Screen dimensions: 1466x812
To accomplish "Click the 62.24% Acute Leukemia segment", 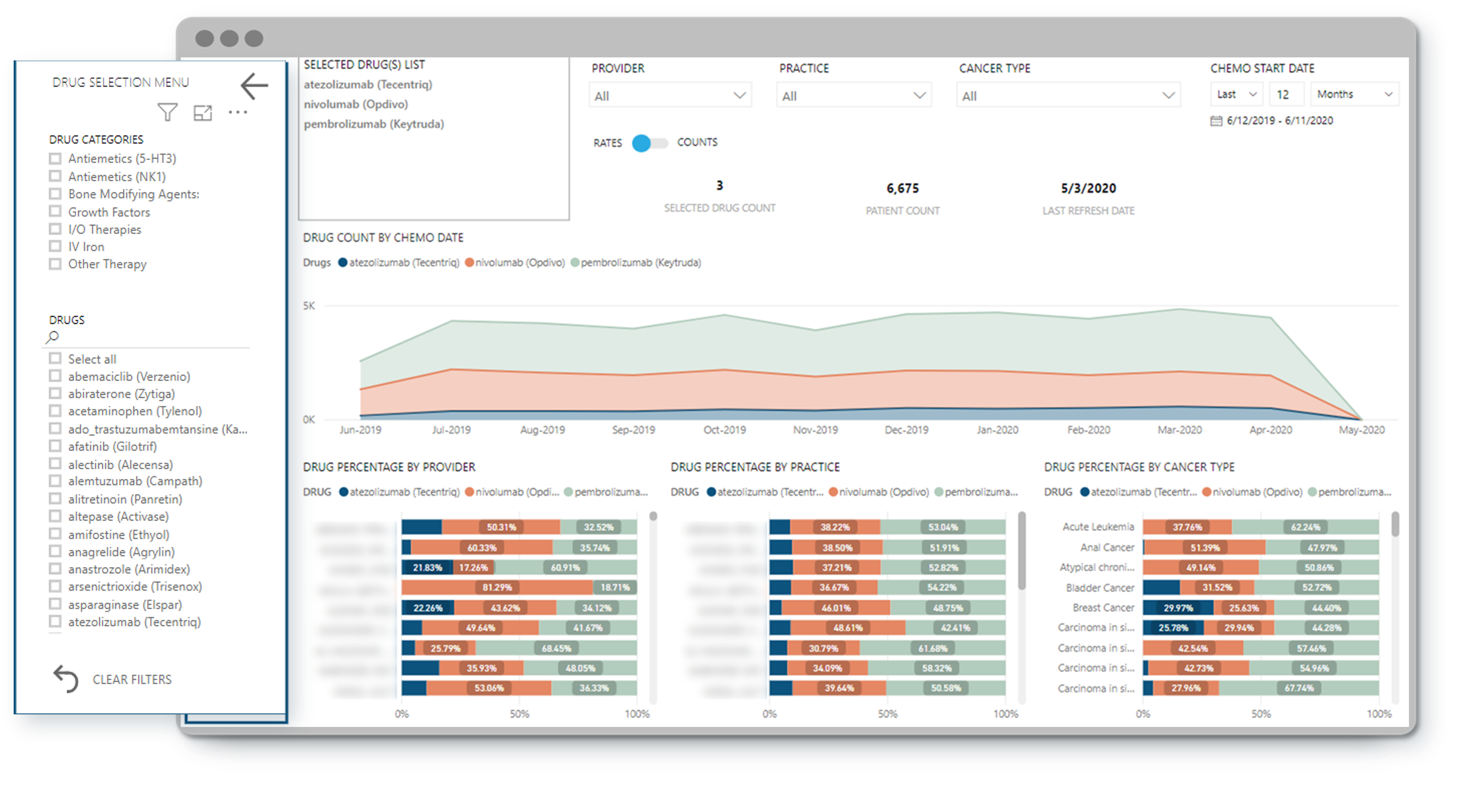I will (x=1305, y=527).
